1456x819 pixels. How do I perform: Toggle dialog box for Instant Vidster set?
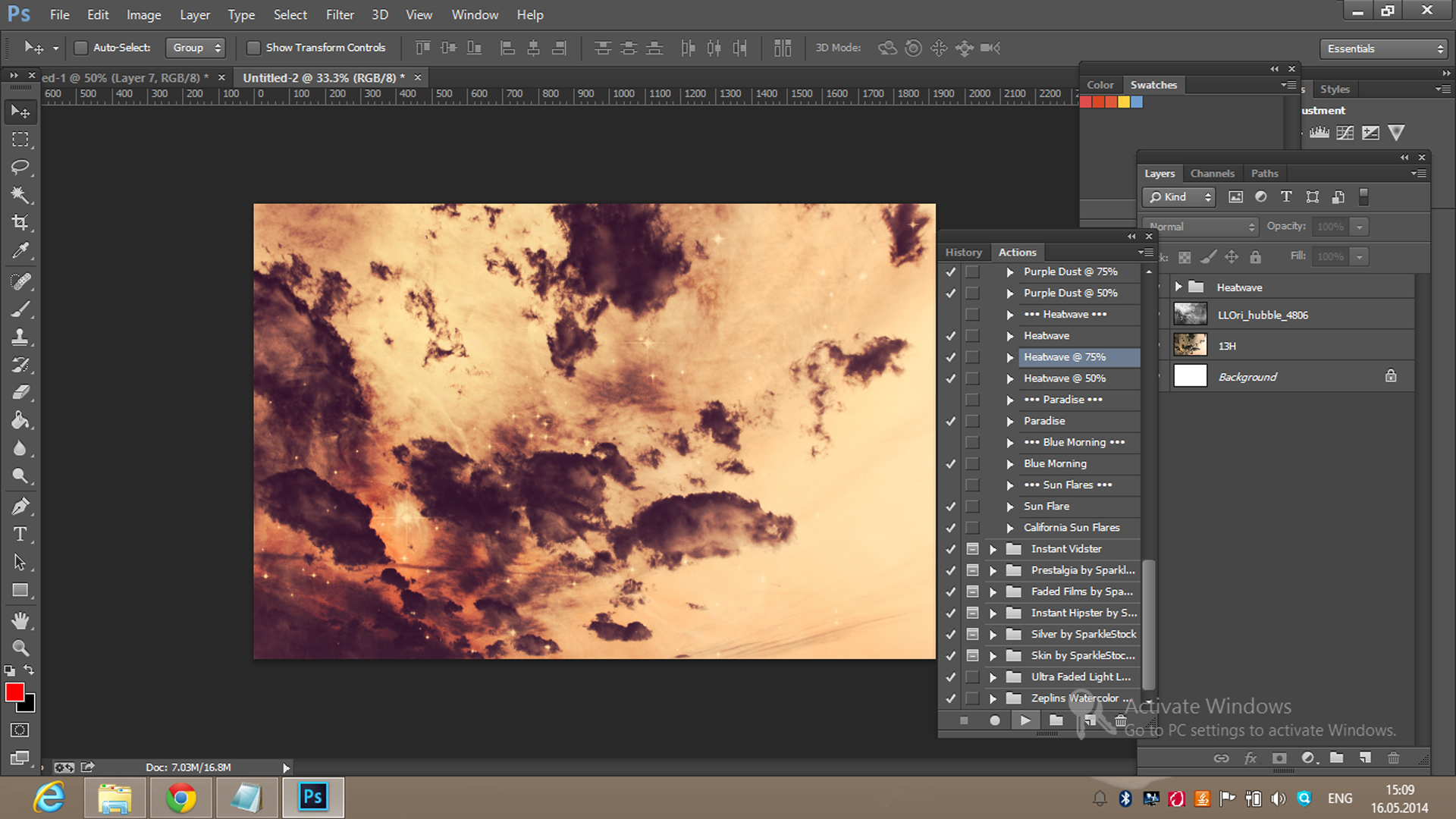[x=972, y=549]
